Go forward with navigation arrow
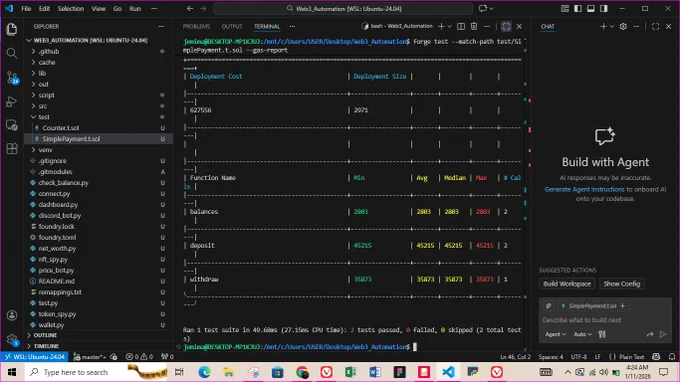The width and height of the screenshot is (680, 382). point(203,9)
